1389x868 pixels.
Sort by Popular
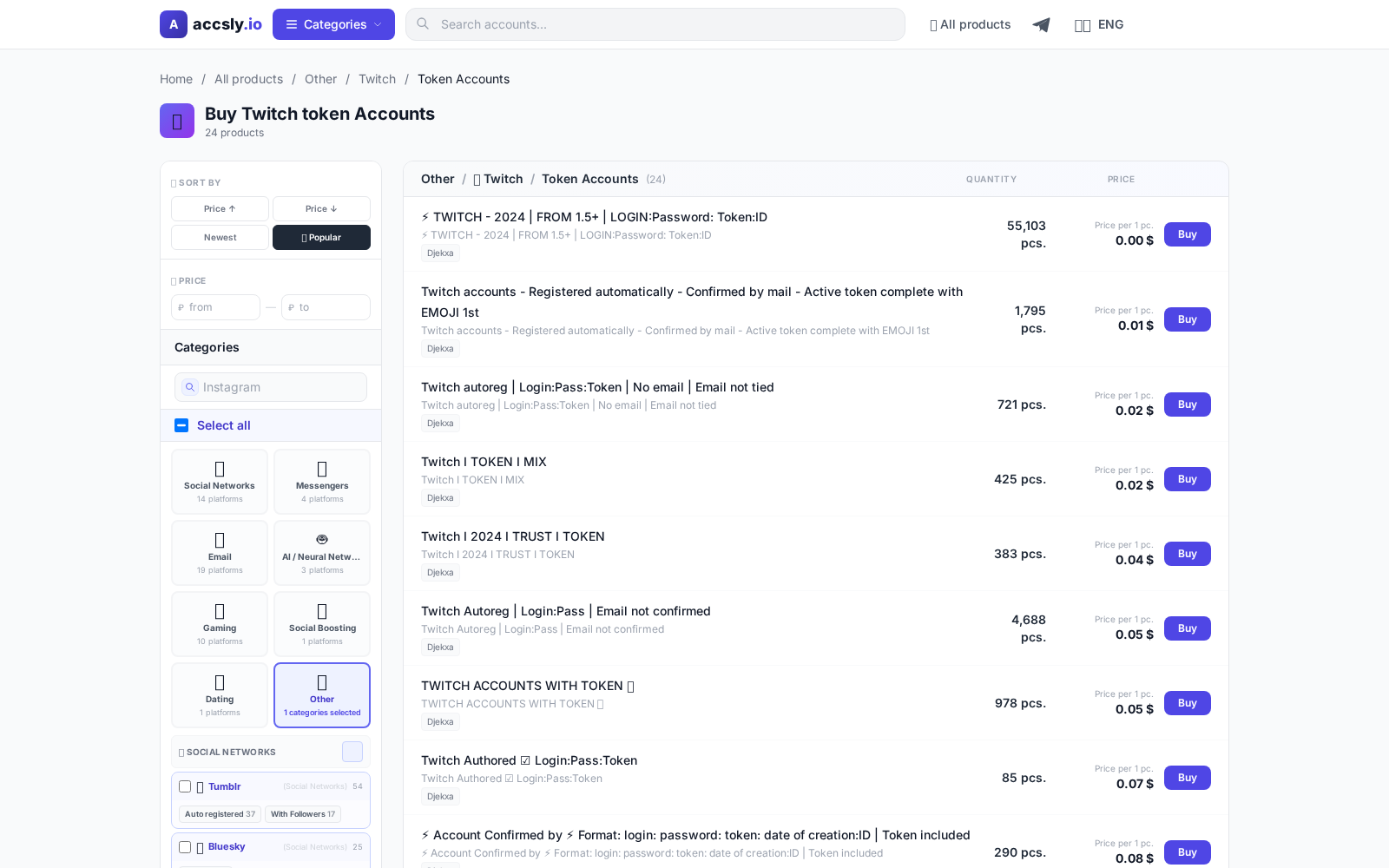point(321,237)
